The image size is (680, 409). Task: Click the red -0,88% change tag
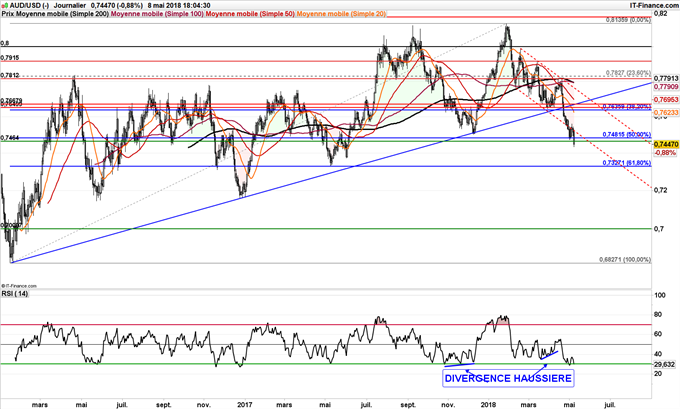(665, 153)
